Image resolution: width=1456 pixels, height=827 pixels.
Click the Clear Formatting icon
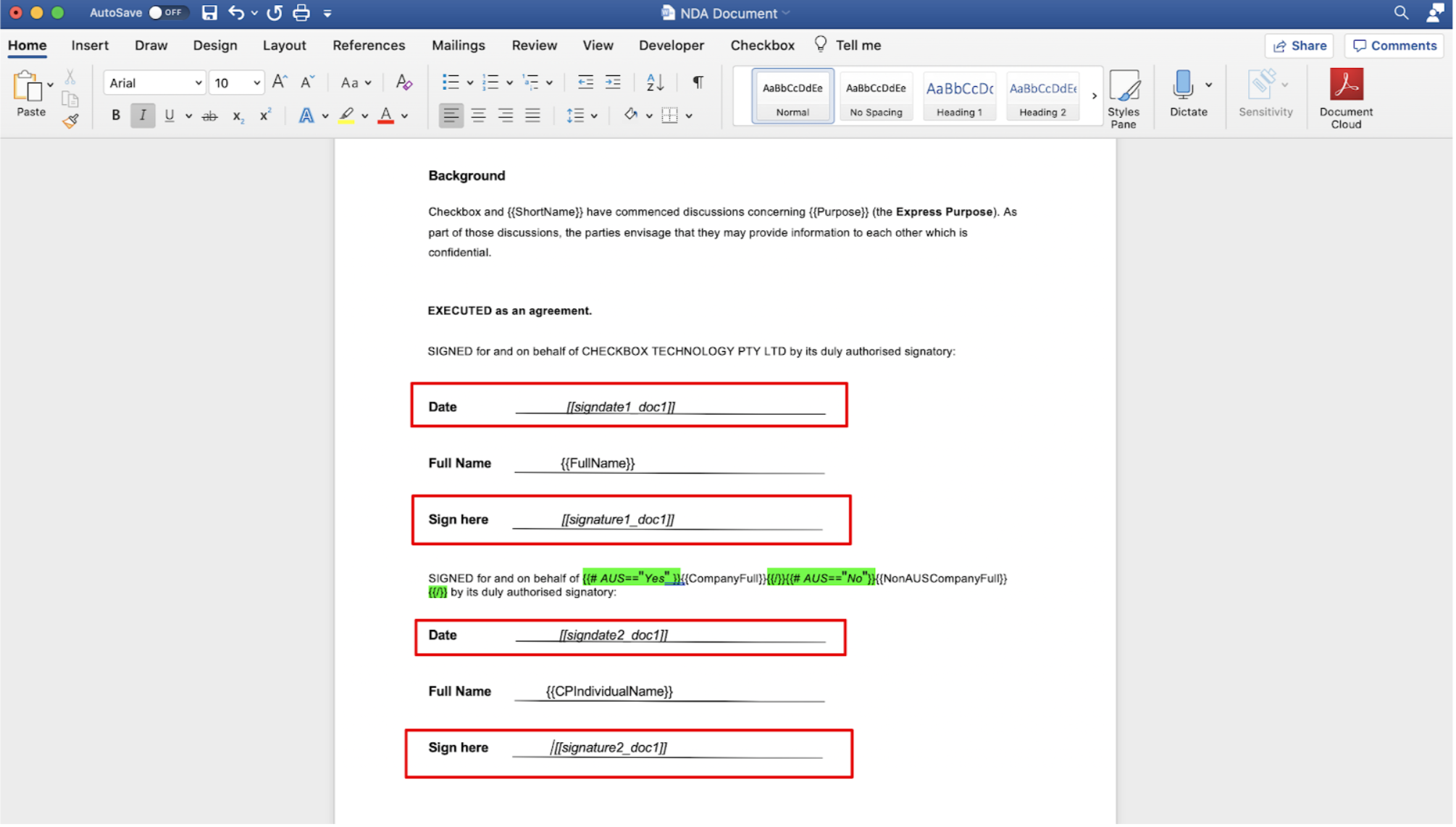(x=404, y=83)
